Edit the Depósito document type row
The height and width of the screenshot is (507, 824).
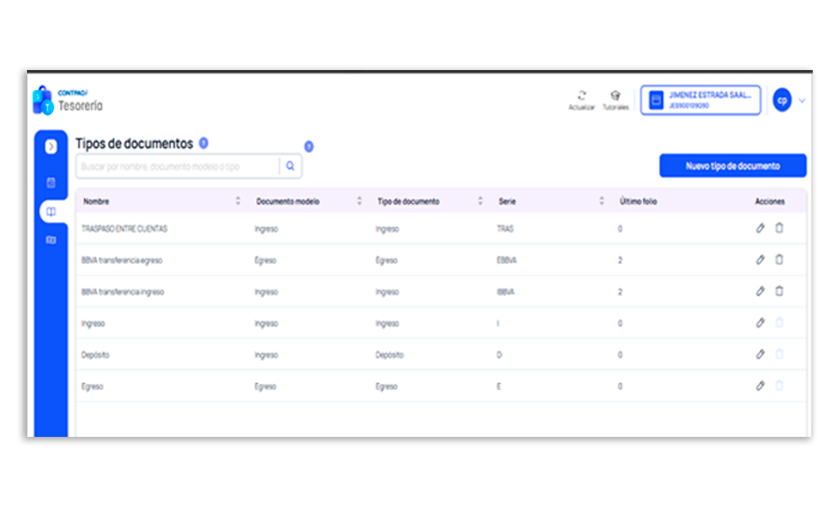coord(760,354)
